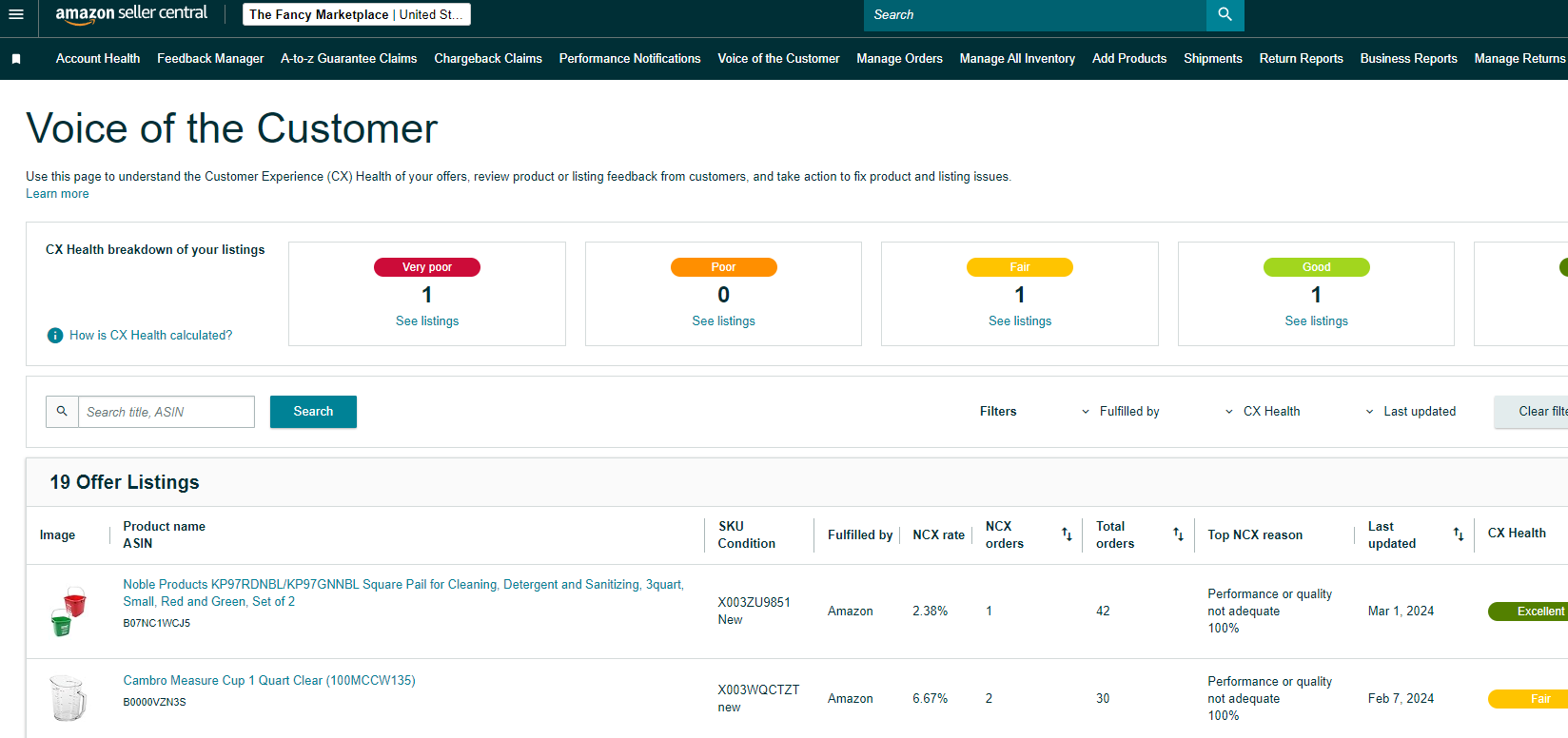This screenshot has width=1568, height=738.
Task: Open Business Reports
Action: [x=1409, y=59]
